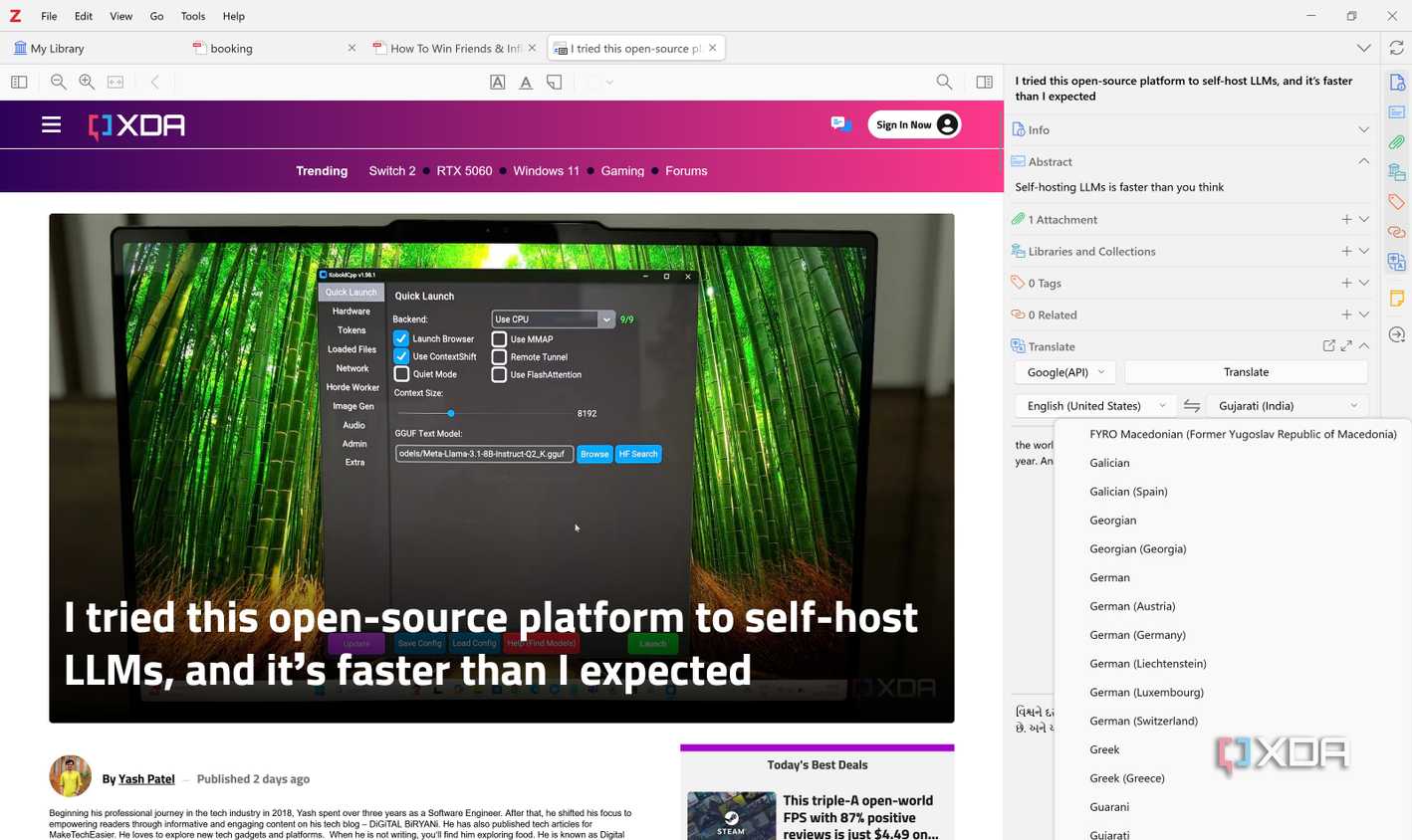Collapse the Translate section chevron

click(1363, 346)
